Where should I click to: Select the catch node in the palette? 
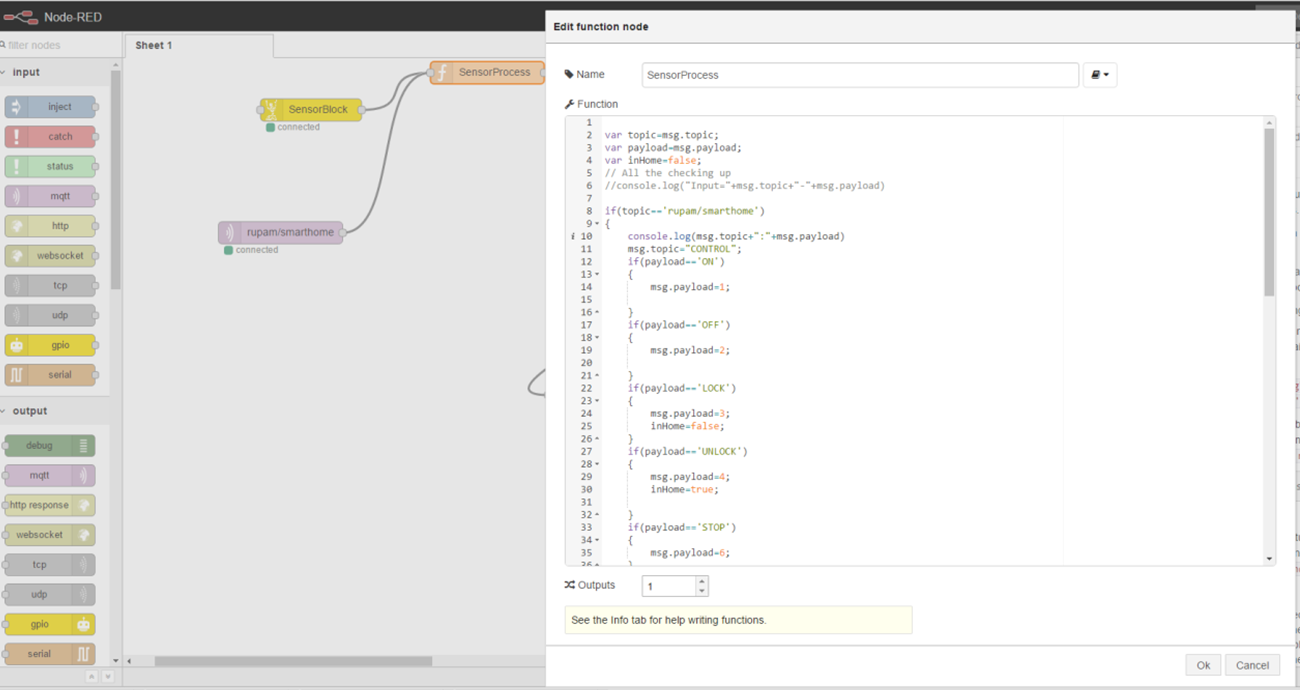click(50, 137)
